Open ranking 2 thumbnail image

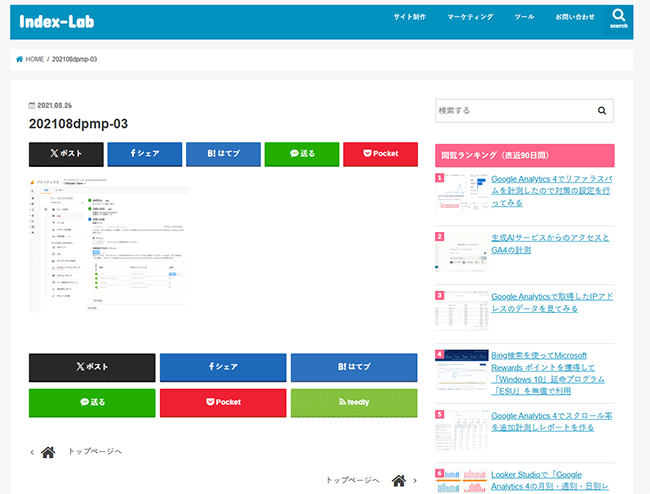point(461,252)
